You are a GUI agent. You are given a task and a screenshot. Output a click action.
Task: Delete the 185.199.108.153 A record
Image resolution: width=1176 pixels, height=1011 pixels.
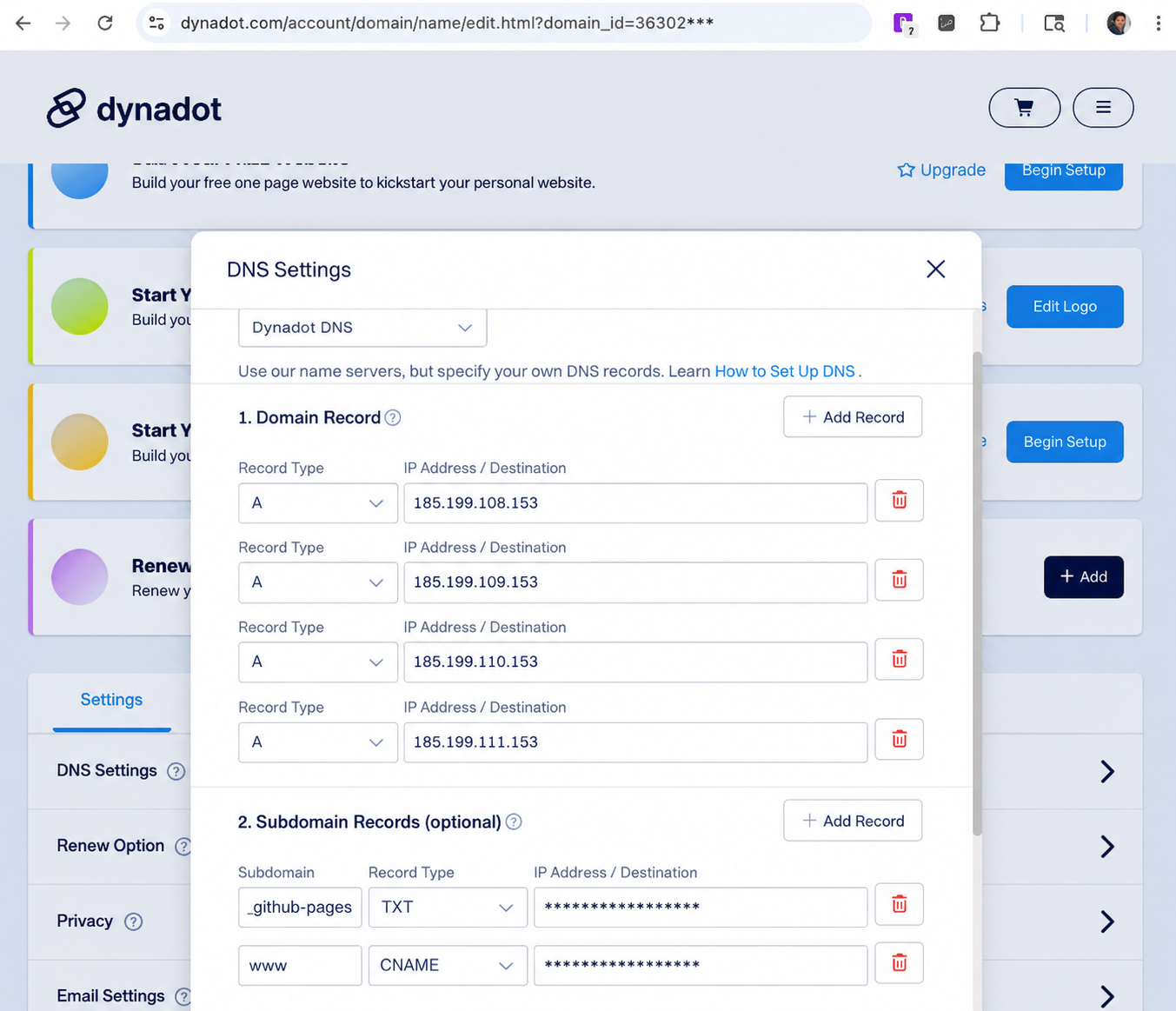coord(899,501)
